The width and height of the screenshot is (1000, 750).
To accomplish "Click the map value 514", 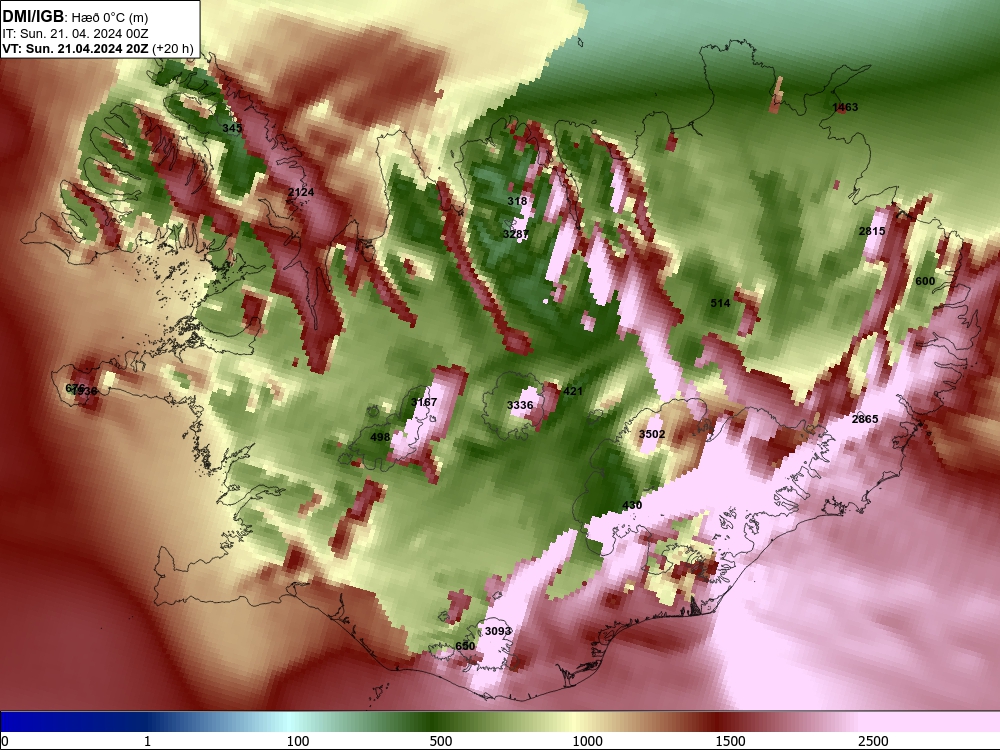I will click(720, 303).
